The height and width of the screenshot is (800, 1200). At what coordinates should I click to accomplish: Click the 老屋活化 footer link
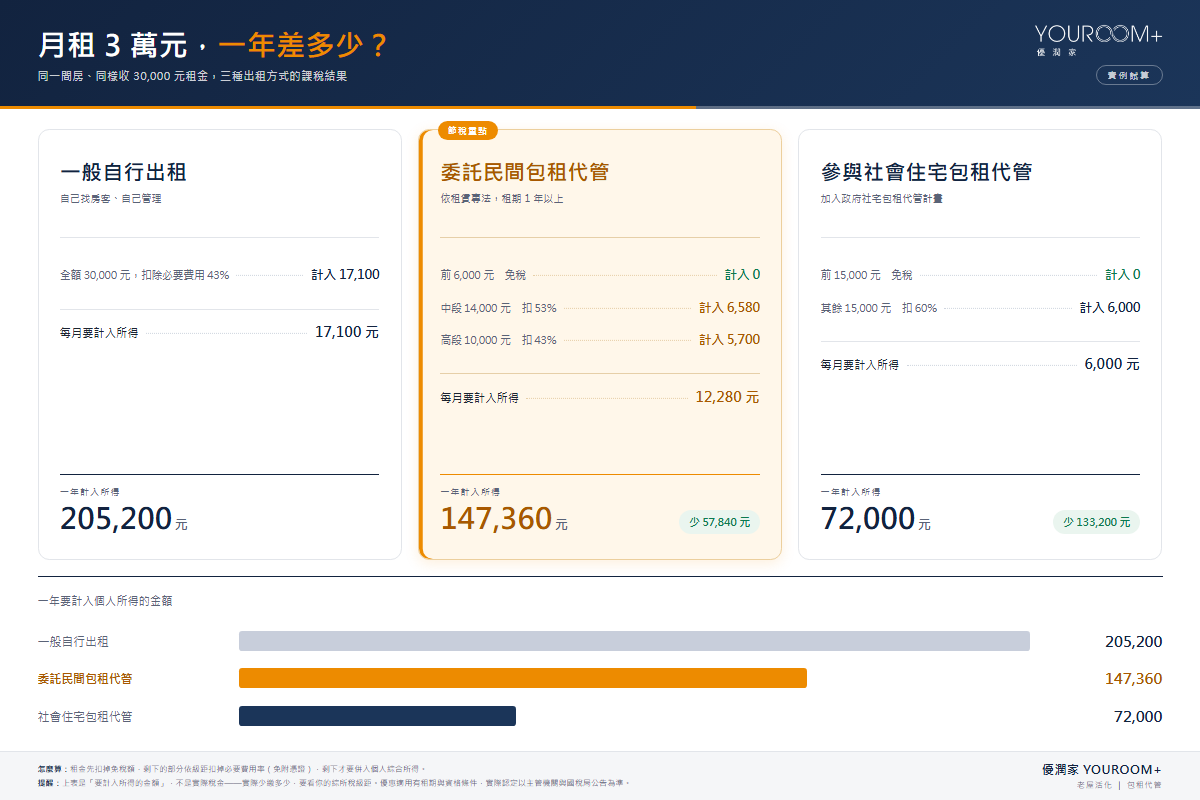(x=1093, y=786)
